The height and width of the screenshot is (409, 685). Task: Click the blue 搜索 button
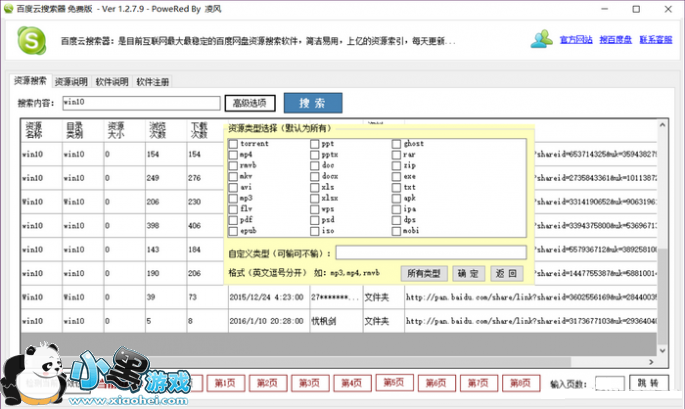[313, 103]
